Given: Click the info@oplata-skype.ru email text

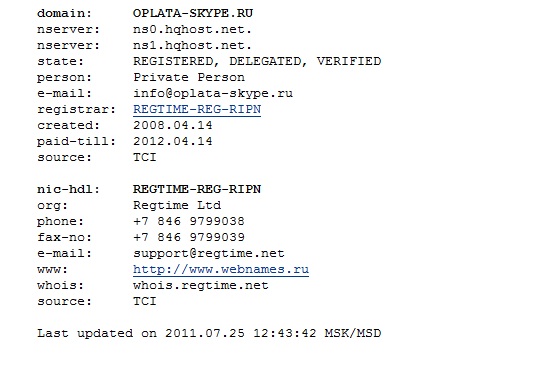Looking at the screenshot, I should pyautogui.click(x=213, y=94).
